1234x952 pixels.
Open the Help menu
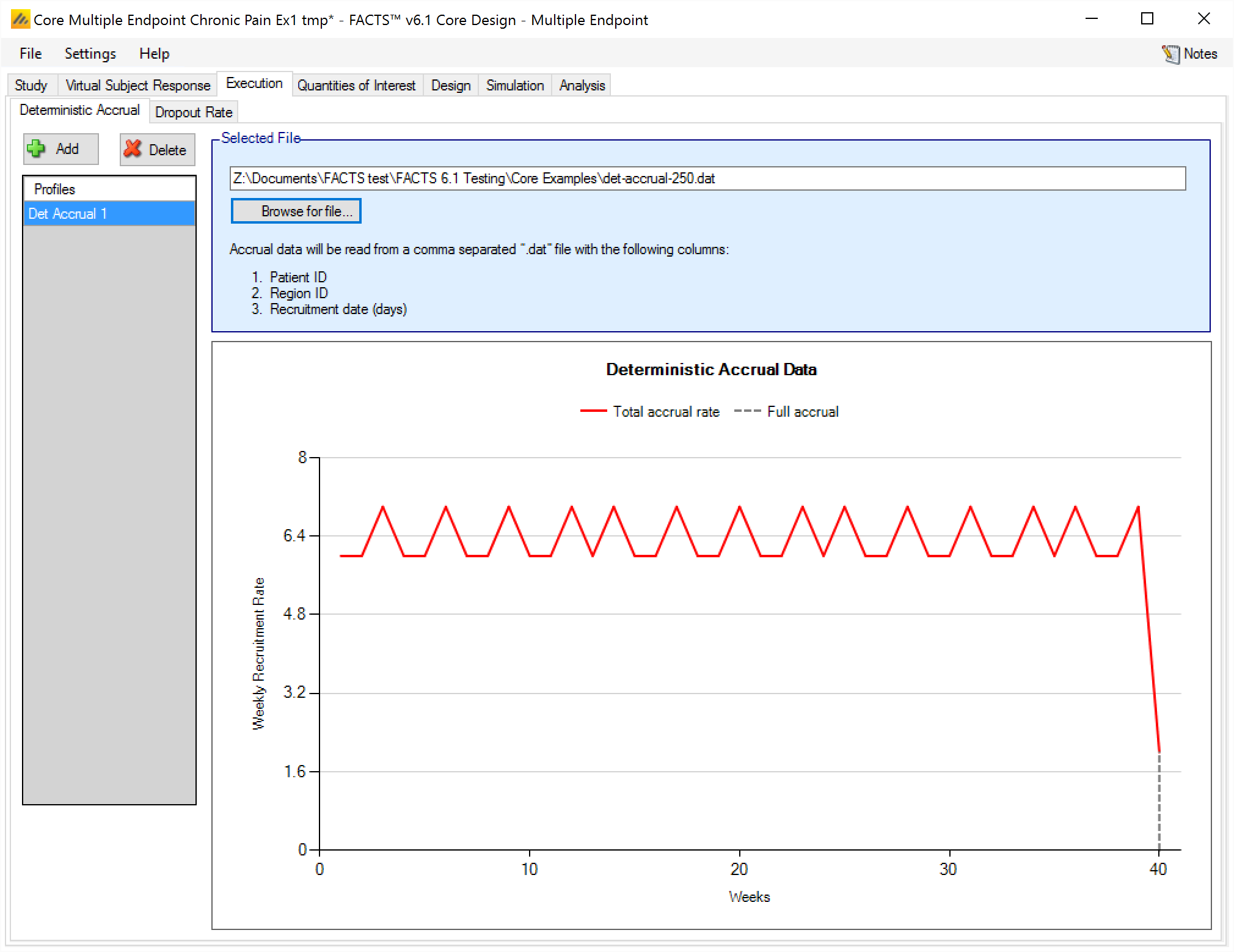pos(154,54)
